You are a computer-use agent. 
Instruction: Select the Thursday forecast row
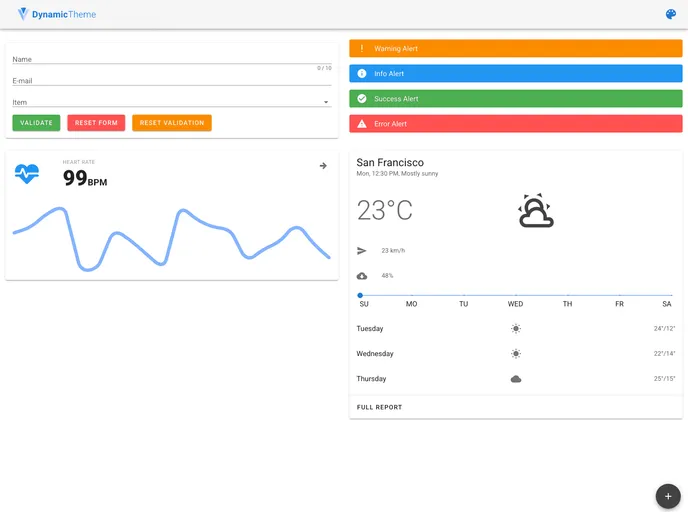(516, 379)
